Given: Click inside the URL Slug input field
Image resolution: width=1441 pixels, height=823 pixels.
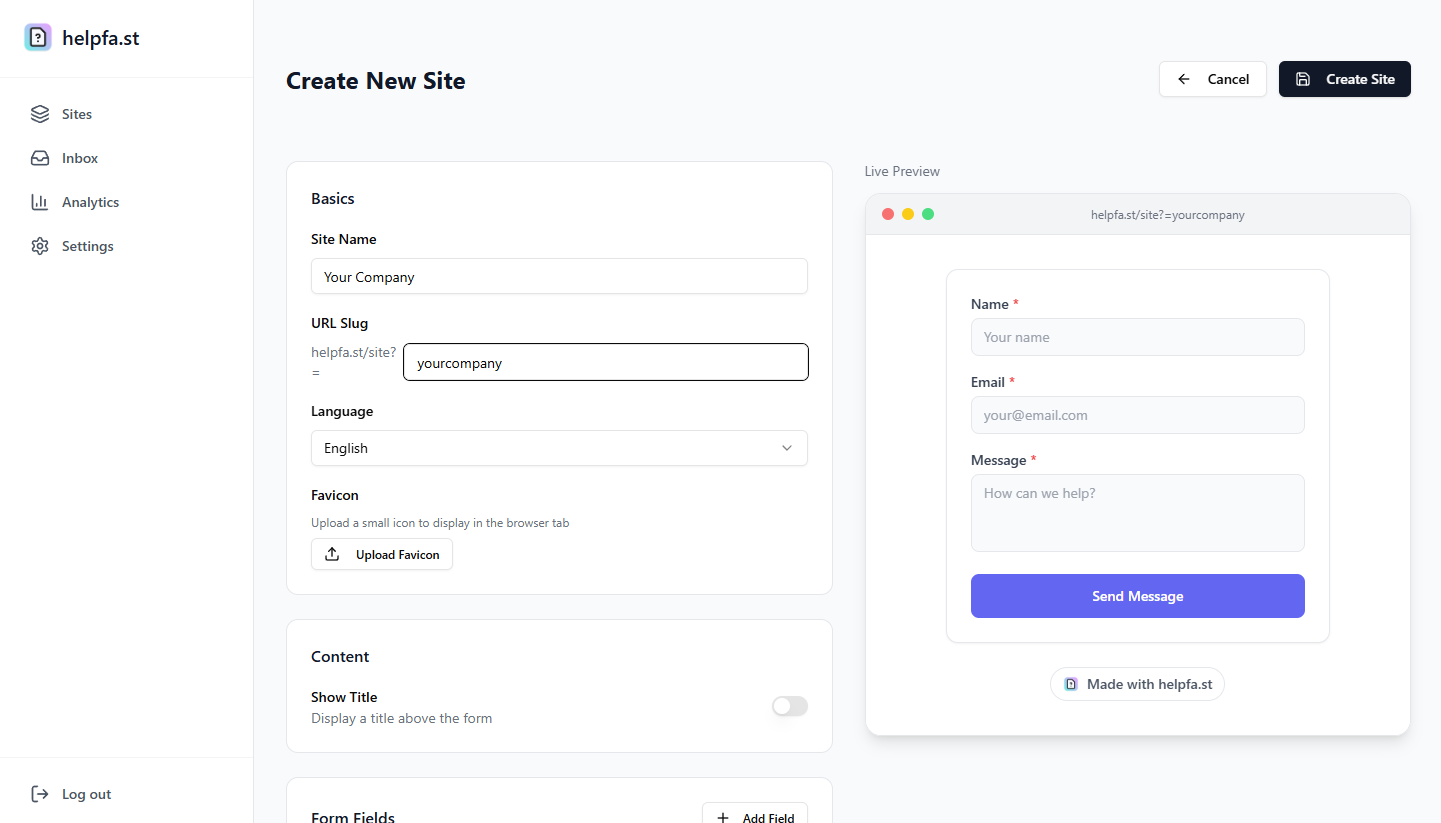Looking at the screenshot, I should coord(605,362).
